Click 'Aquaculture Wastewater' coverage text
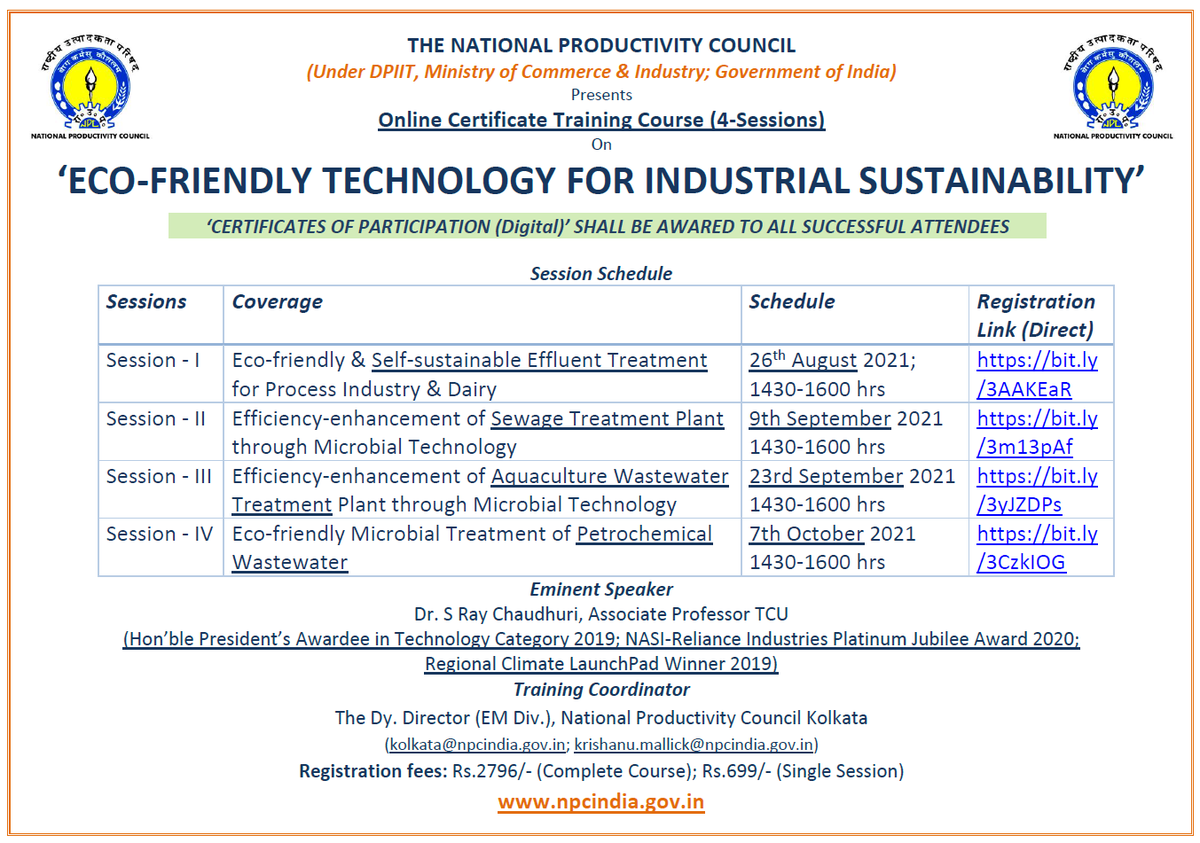This screenshot has height=843, width=1200. [x=610, y=476]
